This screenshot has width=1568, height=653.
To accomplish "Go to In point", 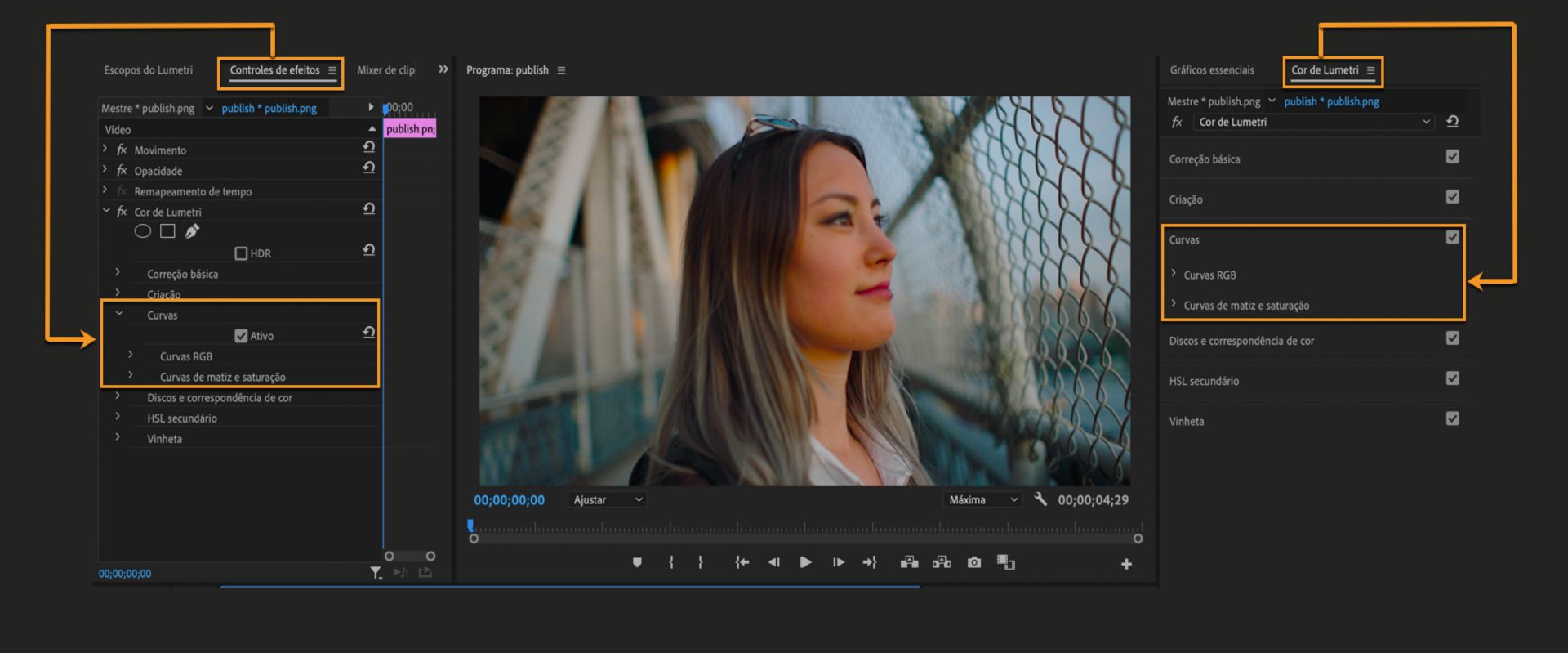I will (x=742, y=562).
